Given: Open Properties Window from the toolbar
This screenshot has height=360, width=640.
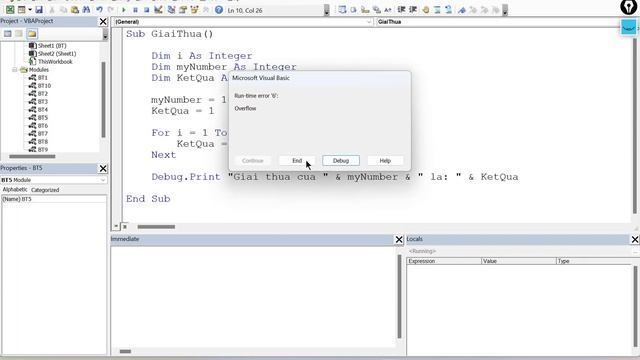Looking at the screenshot, I should point(182,10).
